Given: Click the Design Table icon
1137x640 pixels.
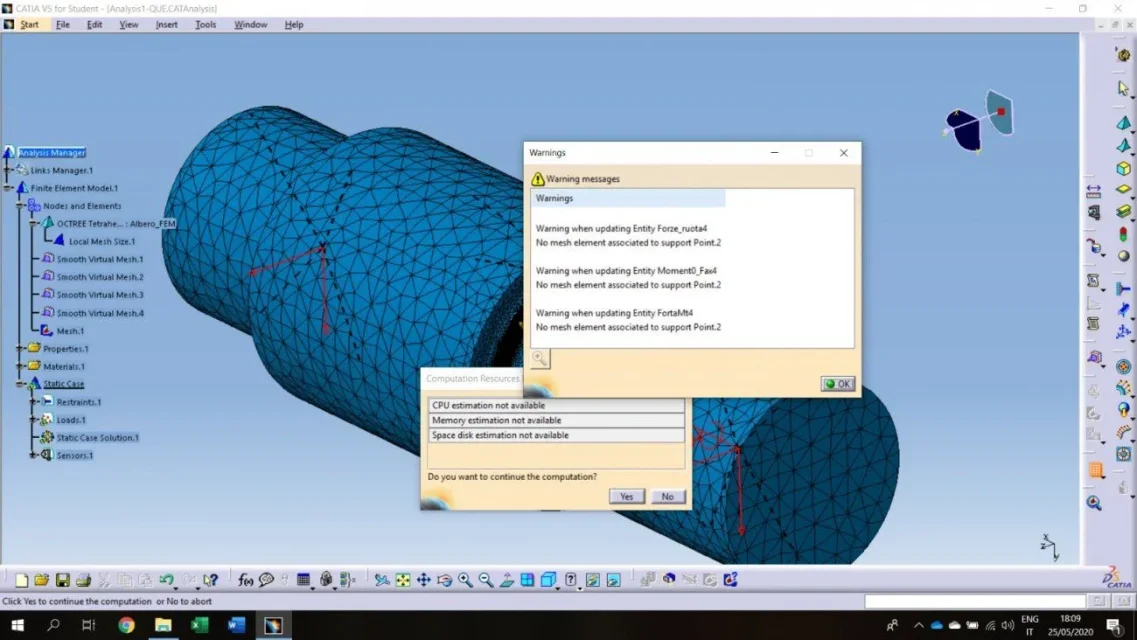Looking at the screenshot, I should [303, 580].
